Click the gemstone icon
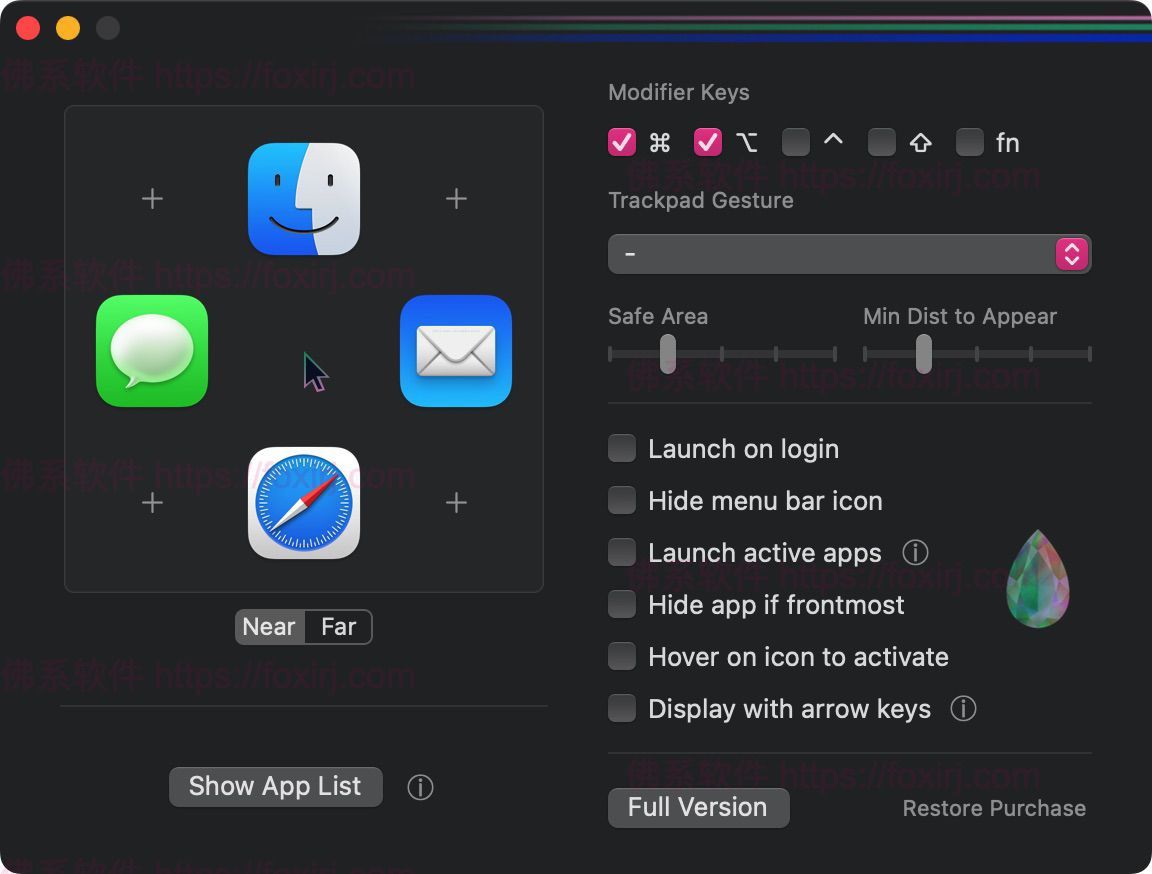 coord(1037,579)
